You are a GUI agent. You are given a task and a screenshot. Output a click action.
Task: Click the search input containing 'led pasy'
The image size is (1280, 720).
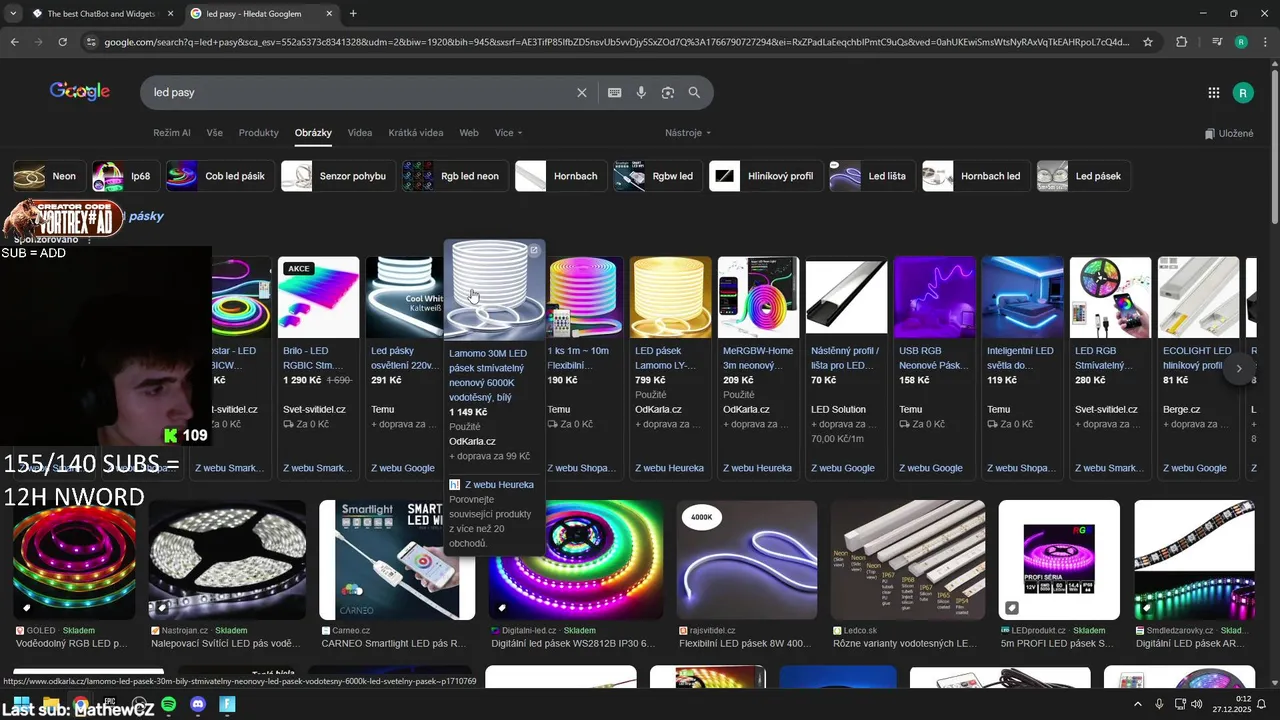(x=360, y=92)
